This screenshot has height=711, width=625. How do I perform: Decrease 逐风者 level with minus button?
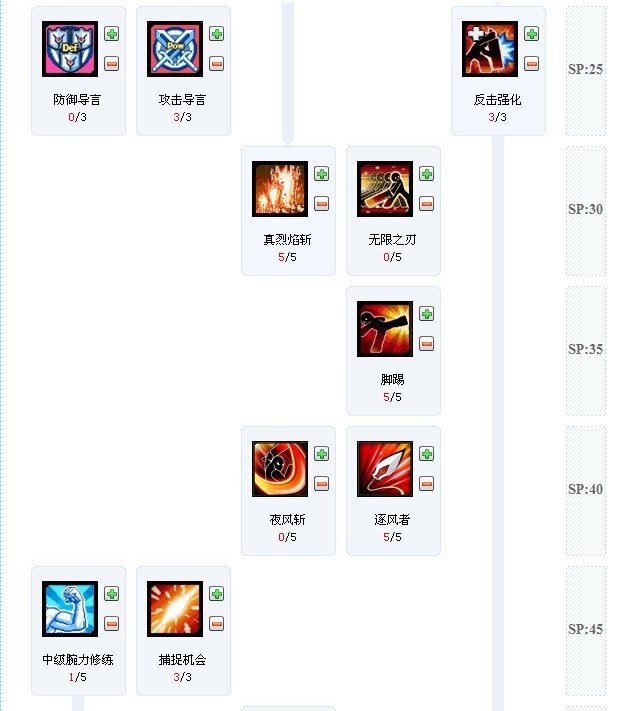pos(426,483)
